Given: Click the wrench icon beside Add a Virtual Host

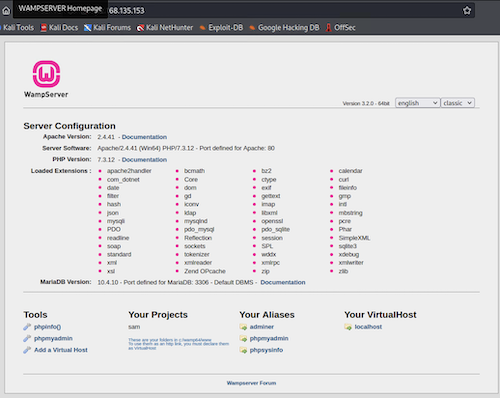Looking at the screenshot, I should (x=27, y=350).
